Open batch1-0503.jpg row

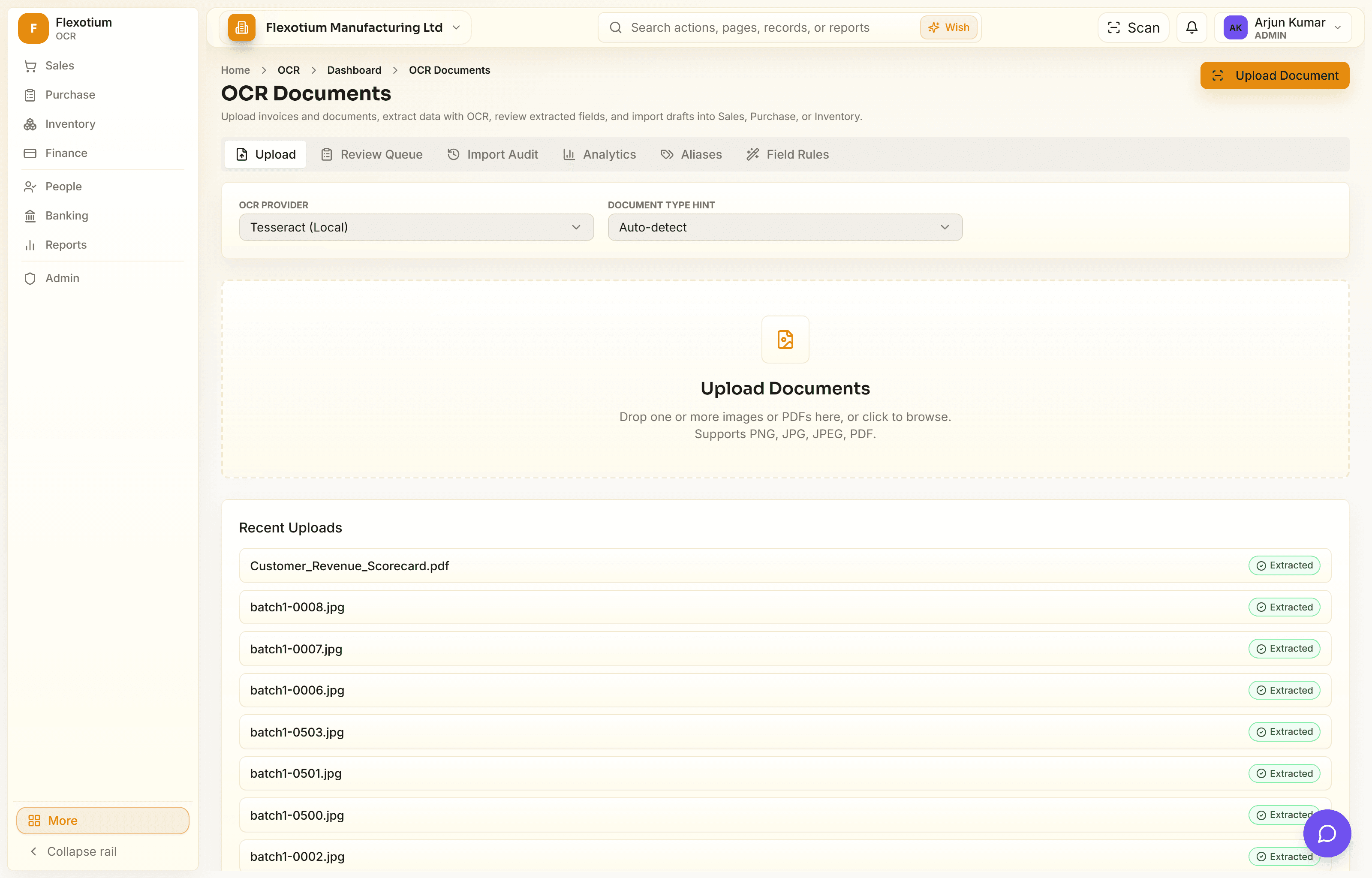tap(785, 732)
